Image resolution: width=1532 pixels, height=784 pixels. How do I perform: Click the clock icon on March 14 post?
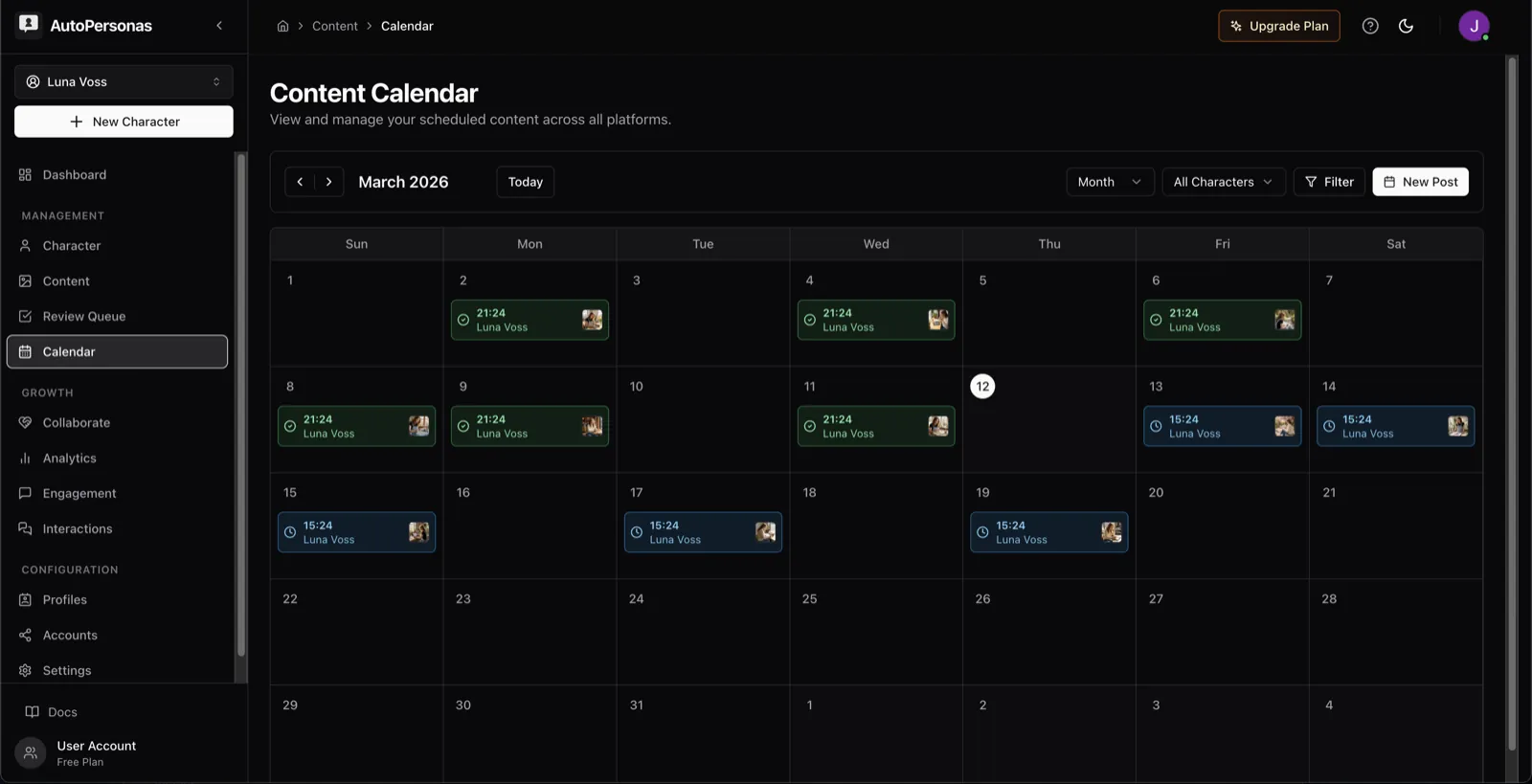coord(1329,426)
